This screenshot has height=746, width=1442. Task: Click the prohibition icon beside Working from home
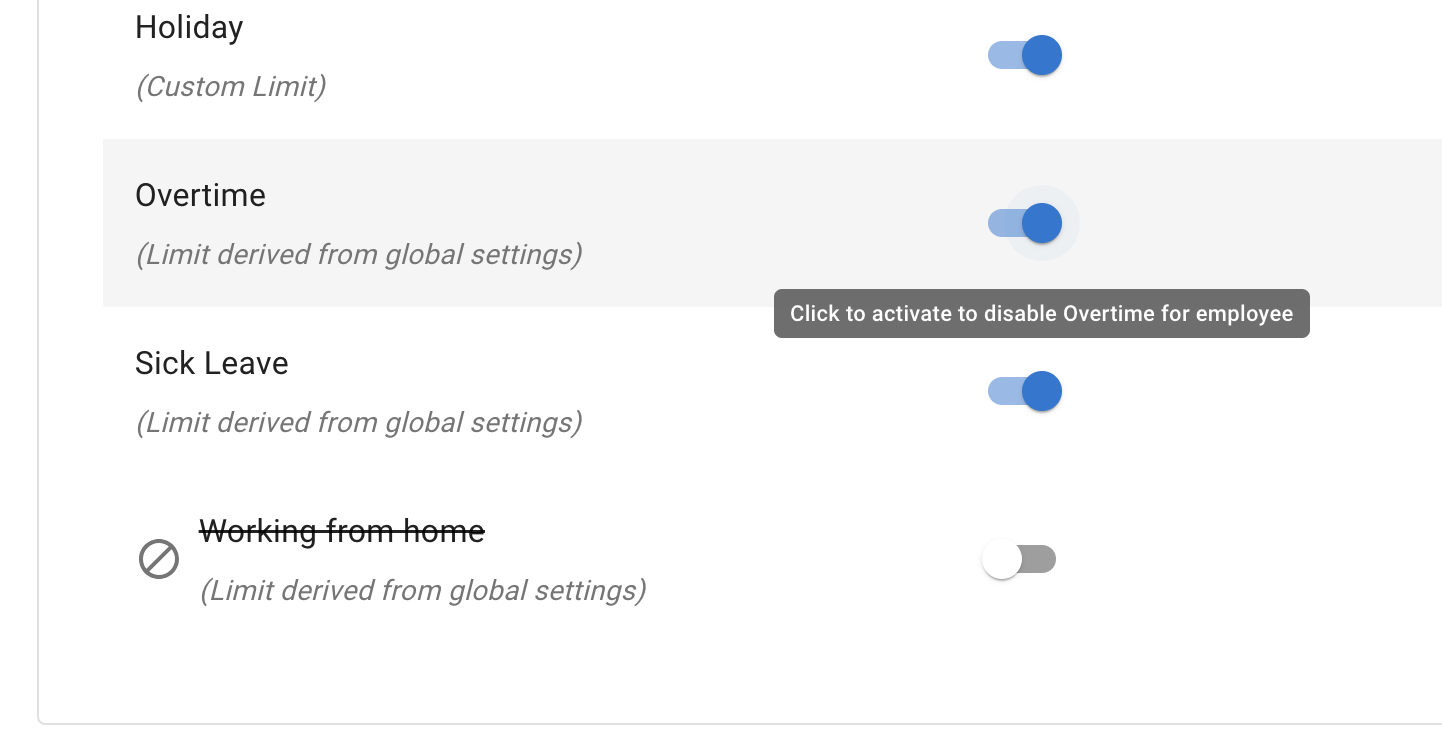tap(157, 559)
